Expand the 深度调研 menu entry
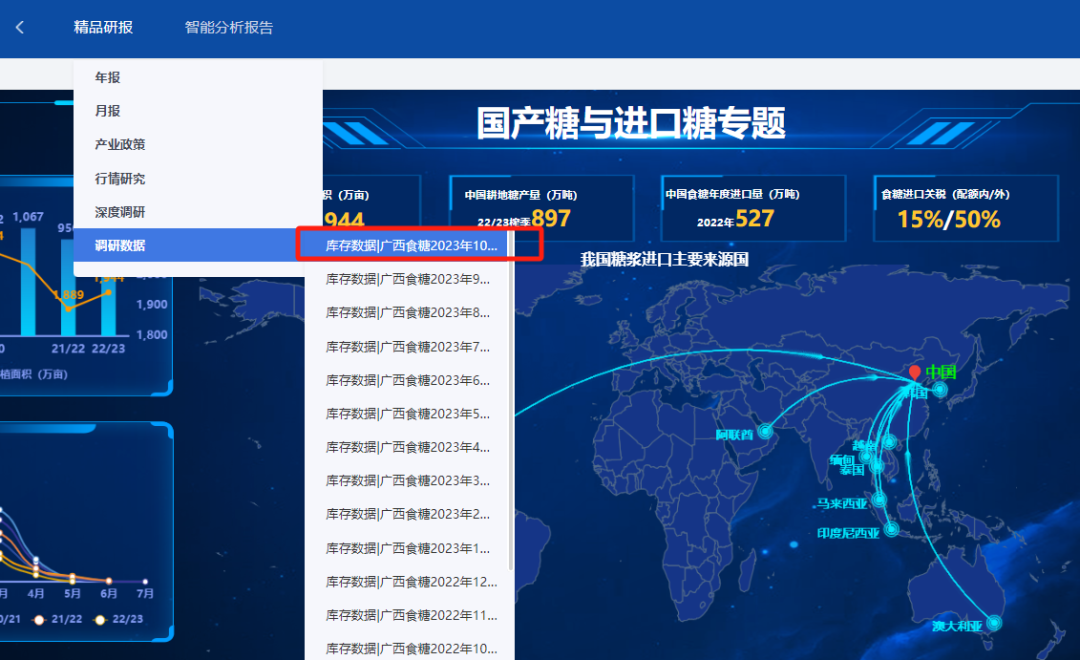The width and height of the screenshot is (1080, 660). coord(120,212)
